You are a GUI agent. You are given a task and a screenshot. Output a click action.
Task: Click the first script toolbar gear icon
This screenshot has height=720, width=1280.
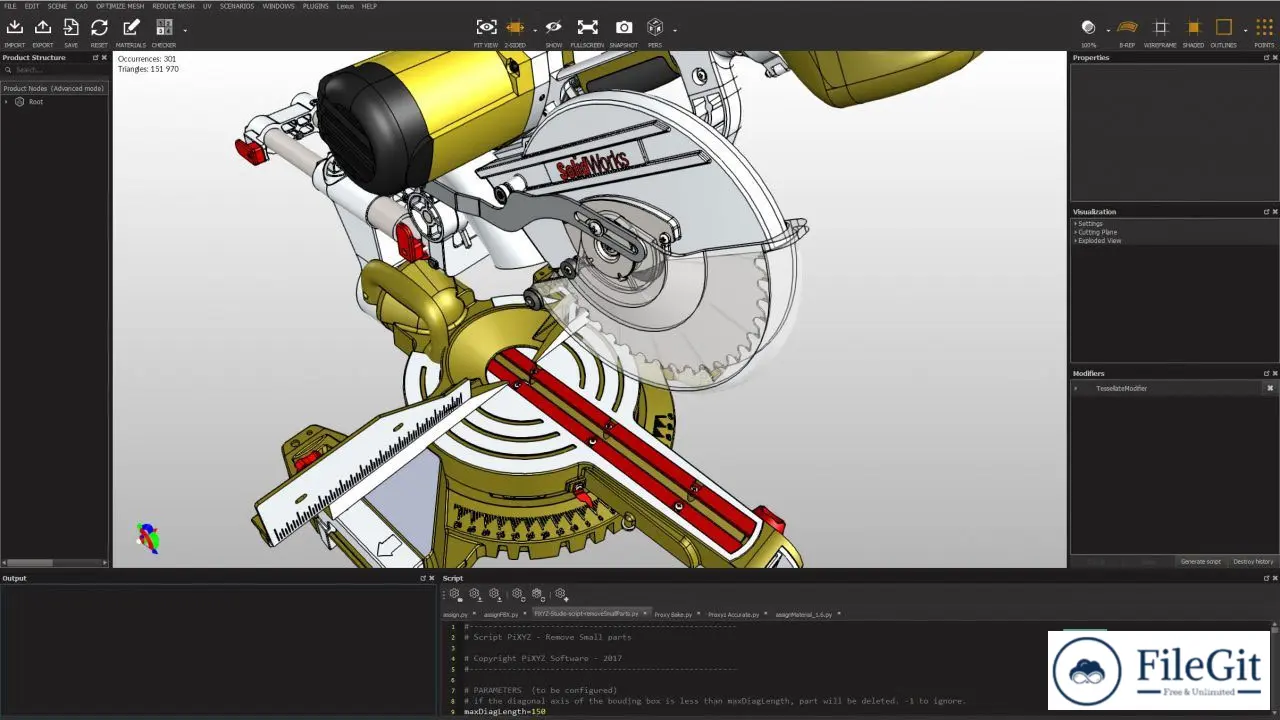click(x=454, y=594)
